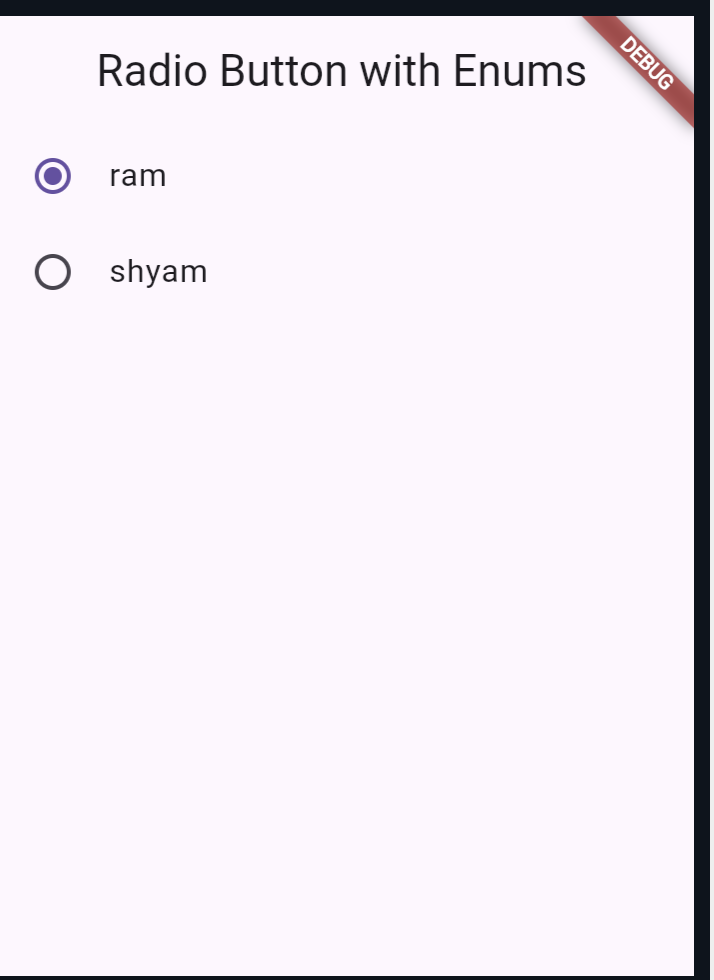The width and height of the screenshot is (714, 980).
Task: Click the 'ram' option label text
Action: click(x=138, y=176)
